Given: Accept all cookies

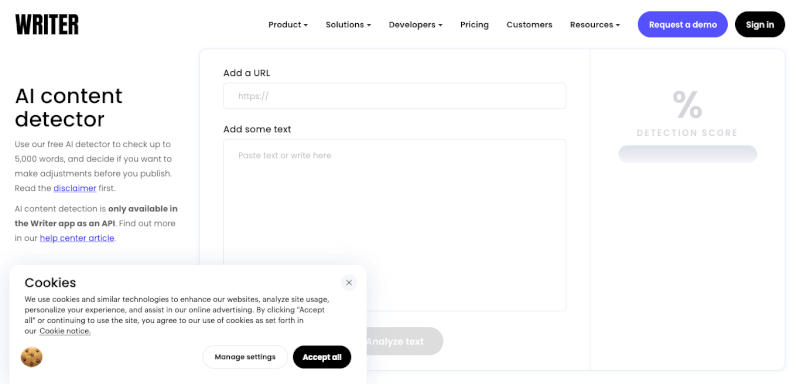Looking at the screenshot, I should [x=322, y=357].
